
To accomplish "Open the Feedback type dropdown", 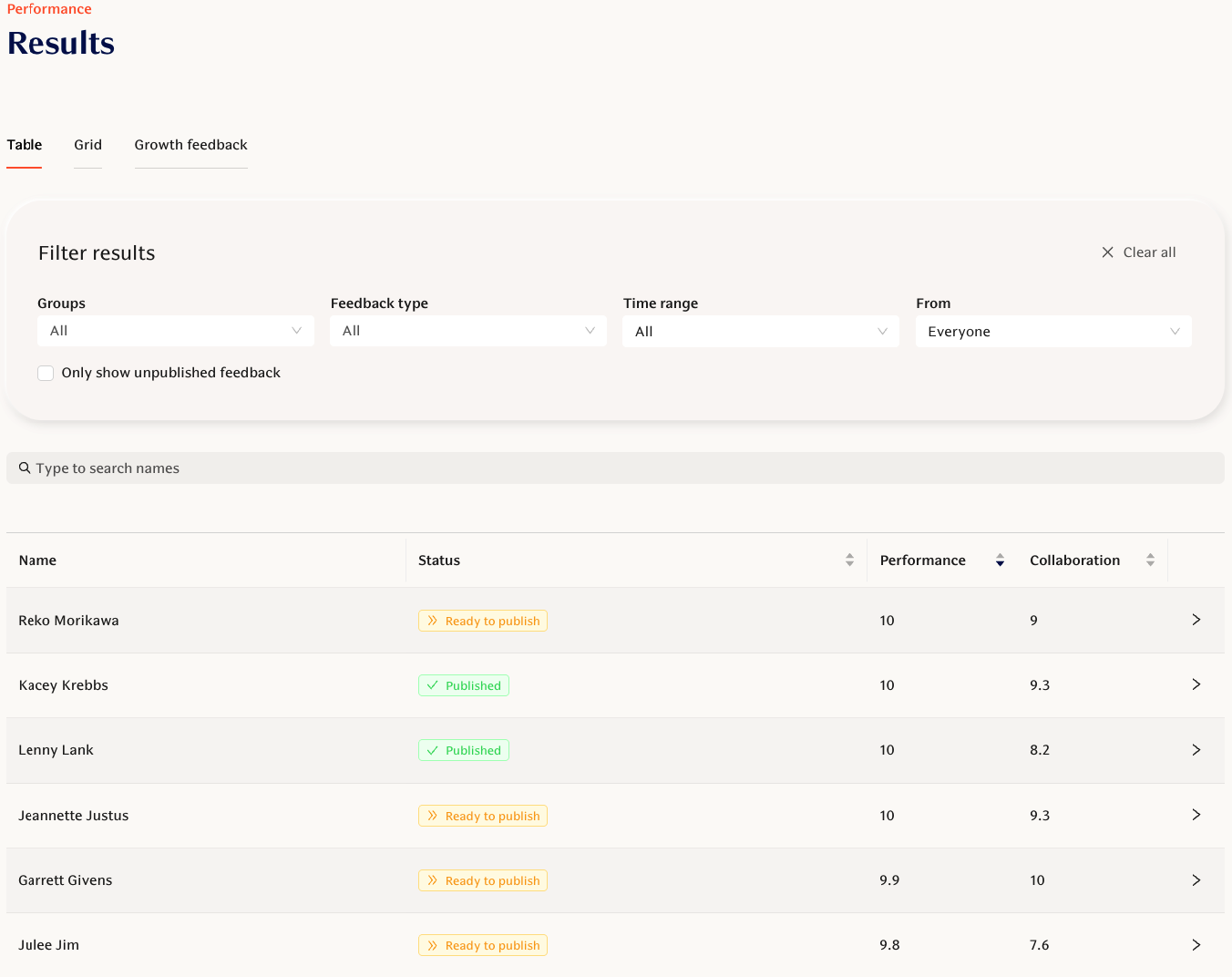I will coord(467,331).
